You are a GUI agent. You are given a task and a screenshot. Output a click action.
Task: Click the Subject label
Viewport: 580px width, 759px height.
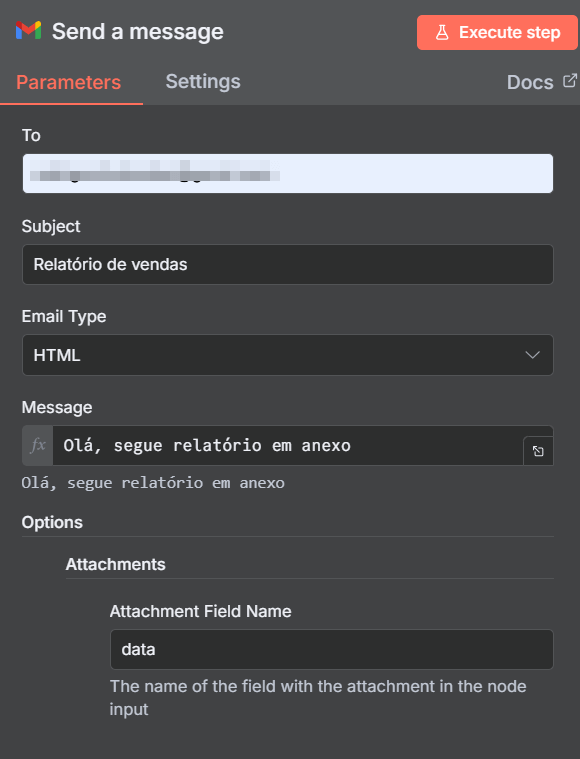(51, 227)
